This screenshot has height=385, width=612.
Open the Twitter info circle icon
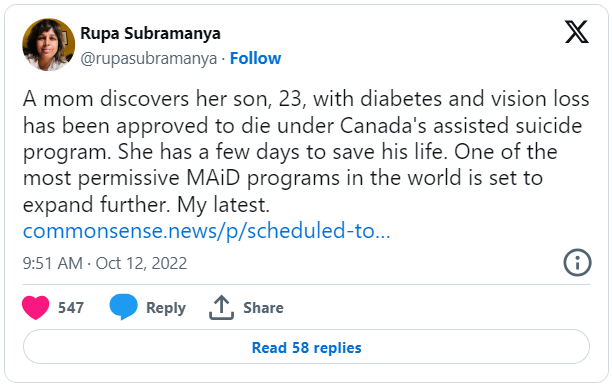click(577, 262)
